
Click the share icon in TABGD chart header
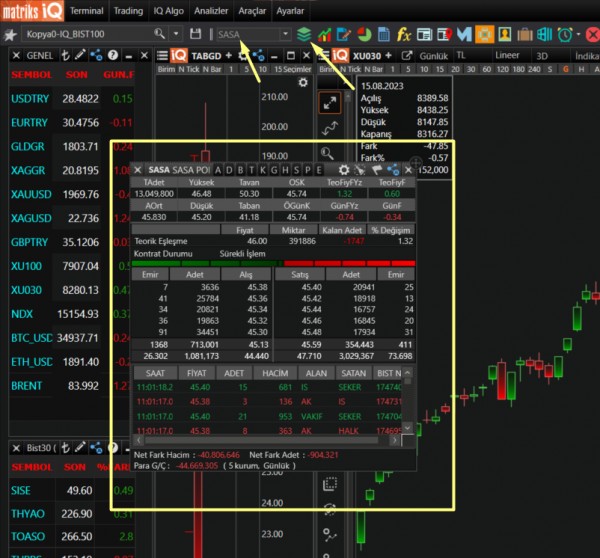pos(259,56)
